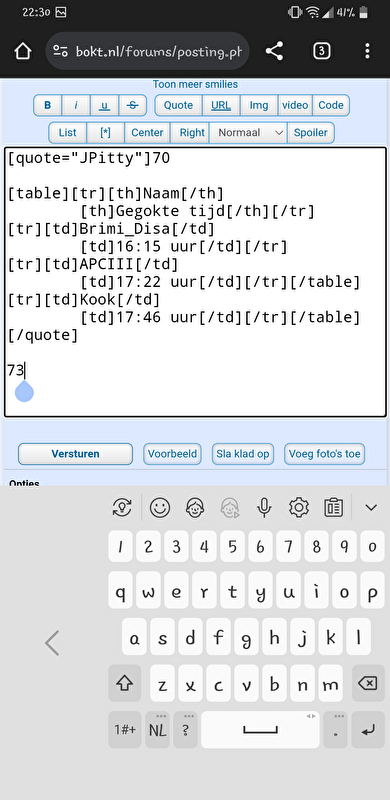Insert a Quote tag
The image size is (390, 800).
point(178,105)
